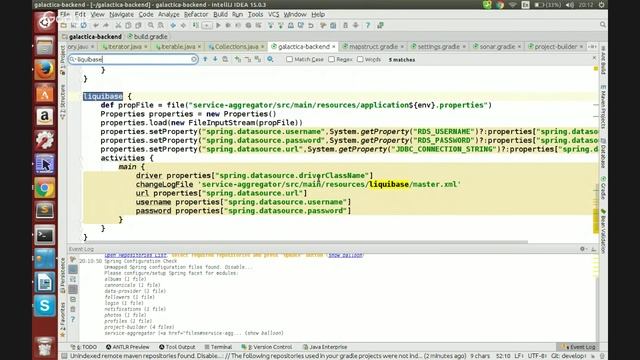Open the Favorites side panel tab
This screenshot has height=360, width=640.
tap(62, 319)
